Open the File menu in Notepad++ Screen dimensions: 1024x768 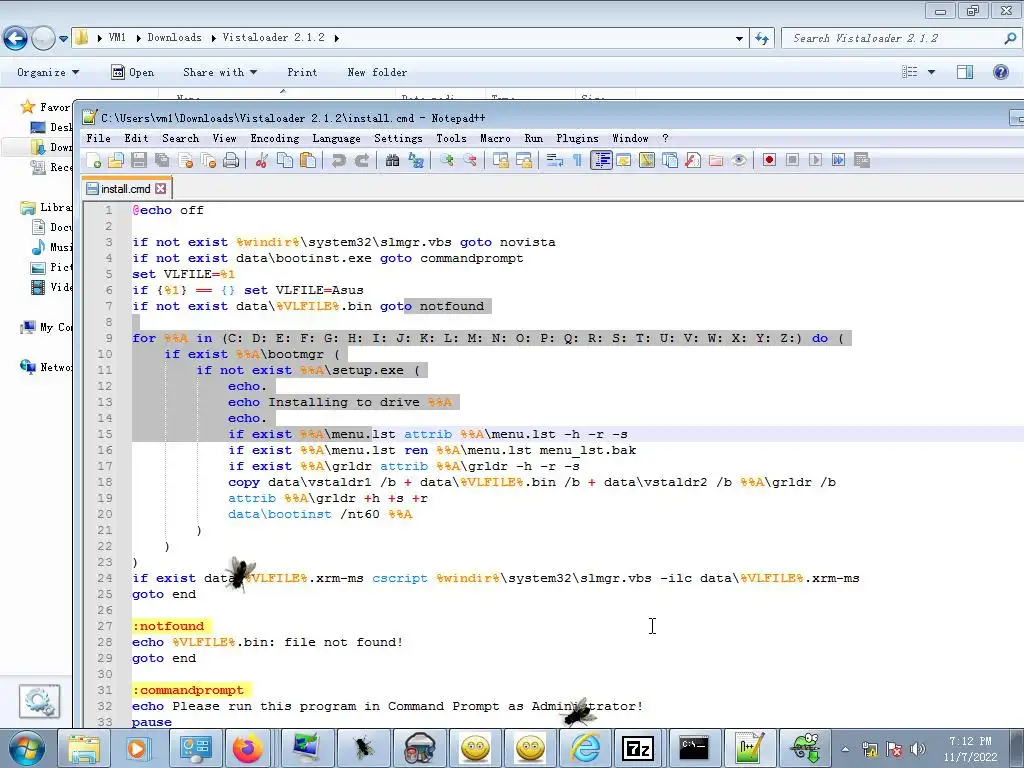pos(99,138)
